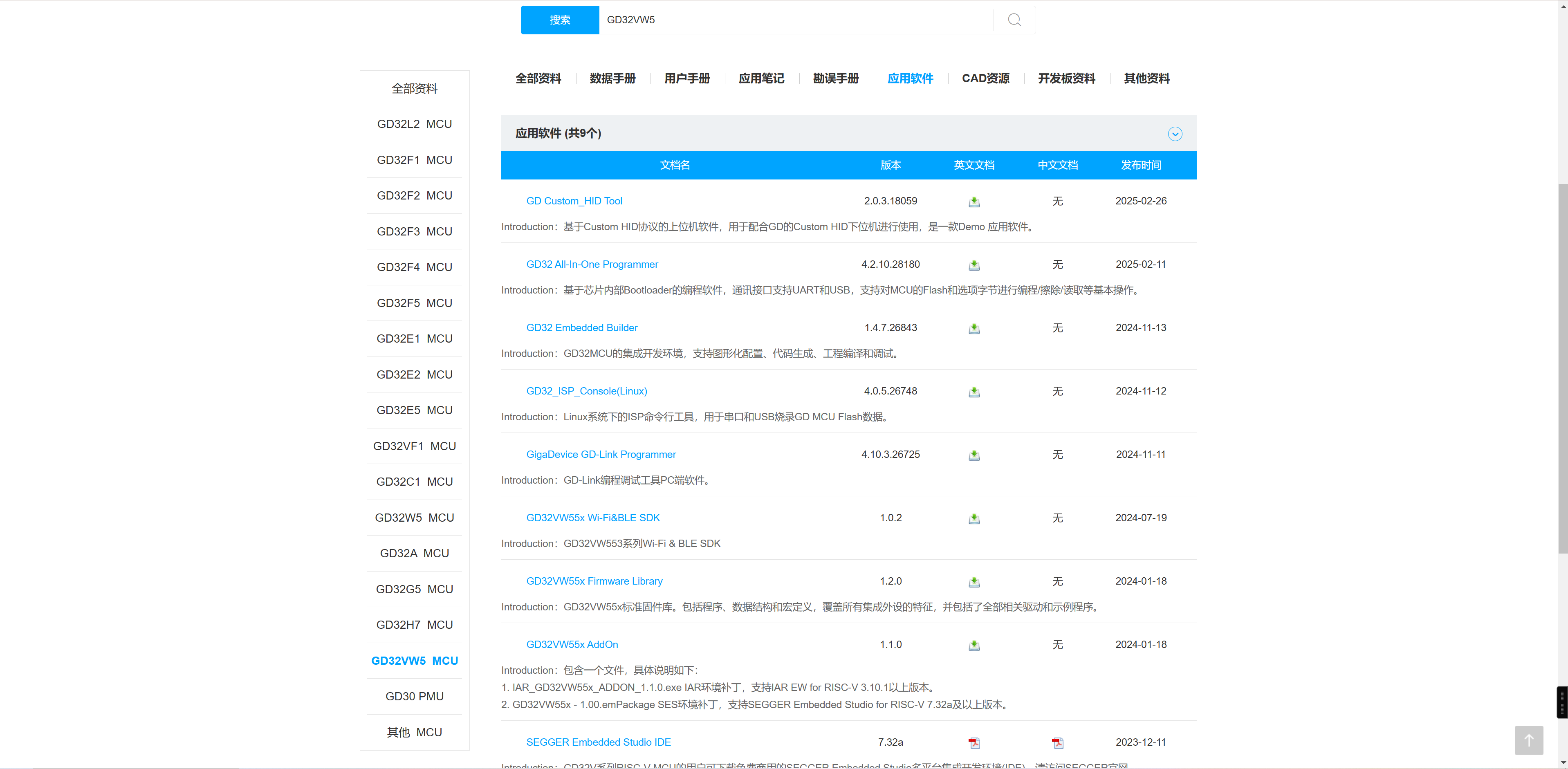This screenshot has width=1568, height=769.
Task: Collapse the 应用软件 section chevron
Action: click(1175, 134)
